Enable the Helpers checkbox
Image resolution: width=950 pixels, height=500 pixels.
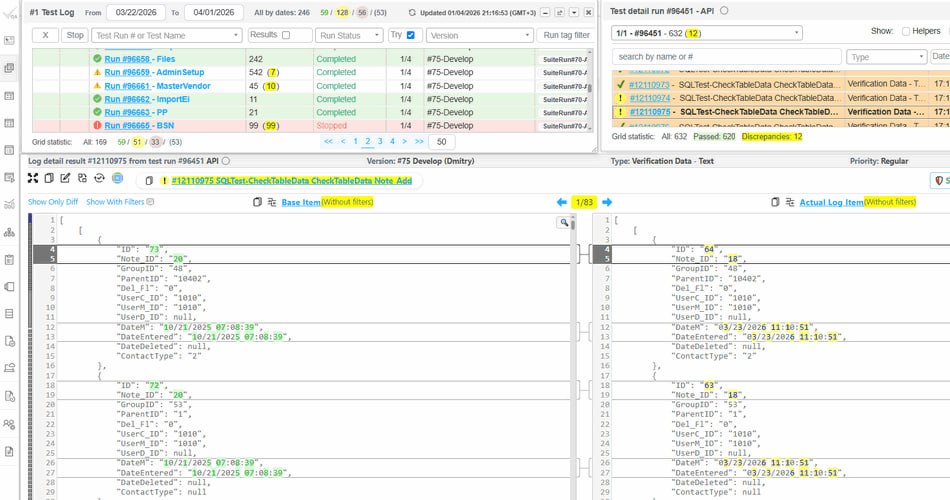pos(906,31)
